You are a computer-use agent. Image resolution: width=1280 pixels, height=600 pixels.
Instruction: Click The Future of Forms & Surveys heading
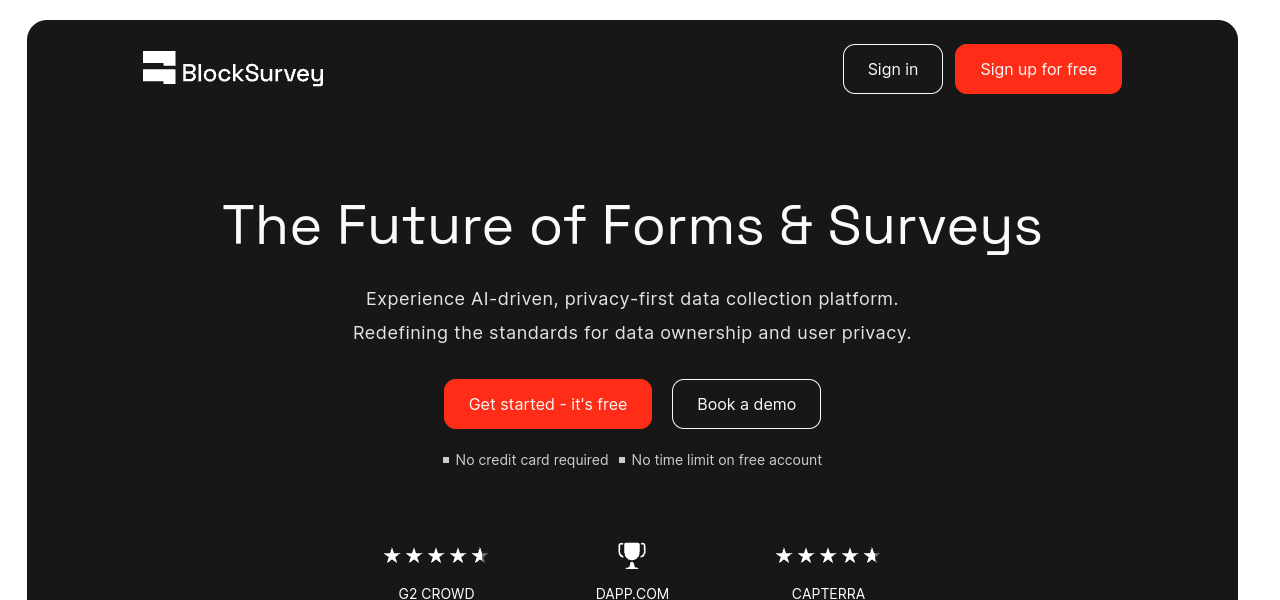[632, 225]
